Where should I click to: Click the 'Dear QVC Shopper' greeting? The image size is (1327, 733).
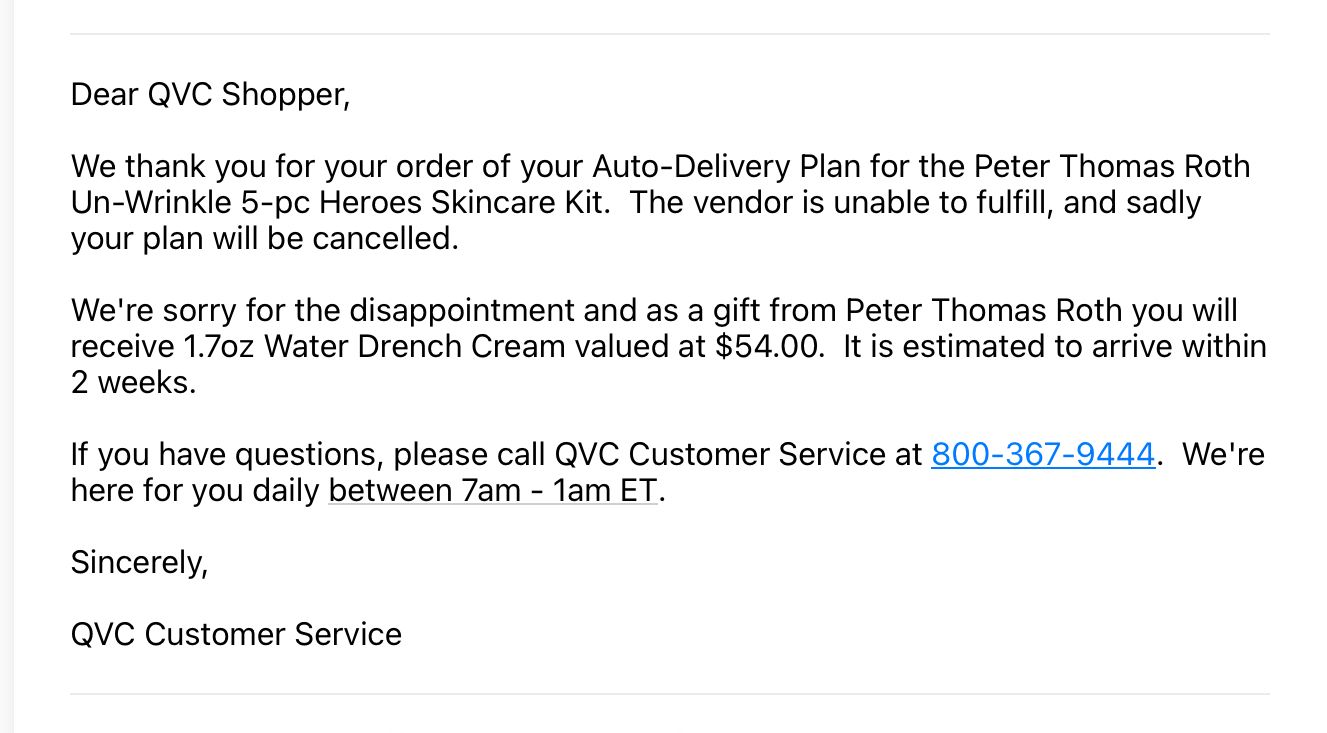coord(210,95)
